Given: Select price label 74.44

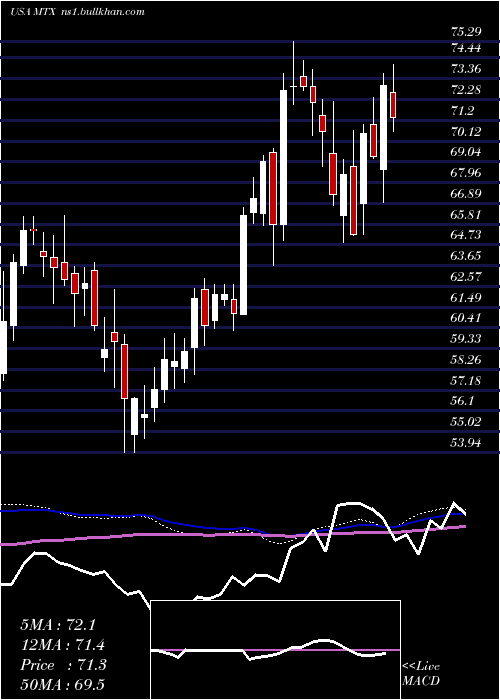Looking at the screenshot, I should [x=466, y=47].
